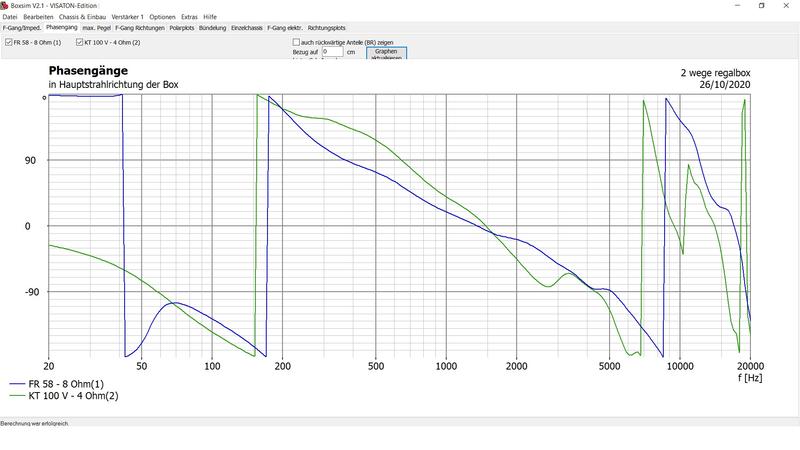
Task: Click 'in Hauptstrahlrichtung der Box' subtitle
Action: click(113, 85)
